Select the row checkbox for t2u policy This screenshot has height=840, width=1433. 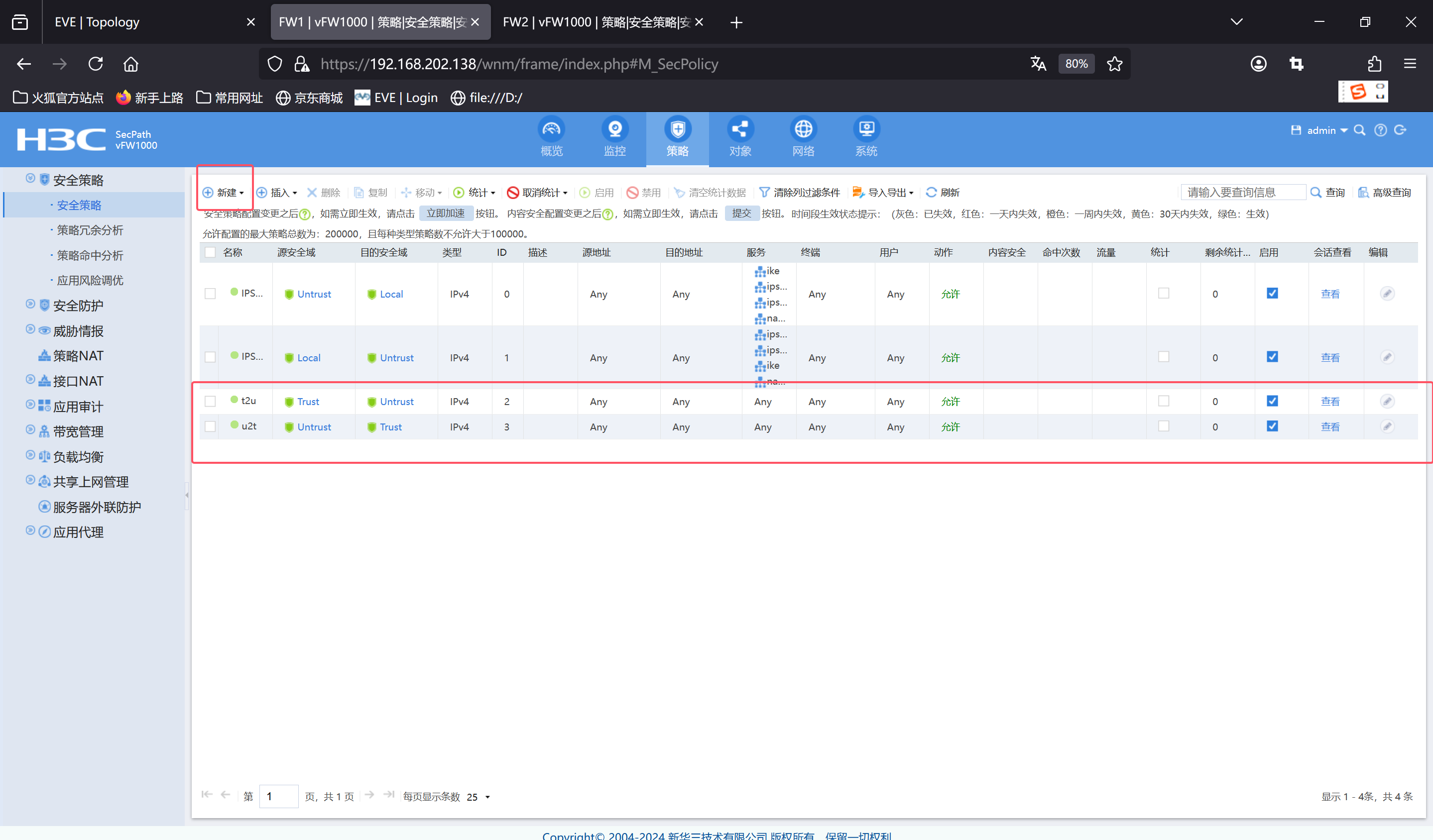tap(211, 402)
